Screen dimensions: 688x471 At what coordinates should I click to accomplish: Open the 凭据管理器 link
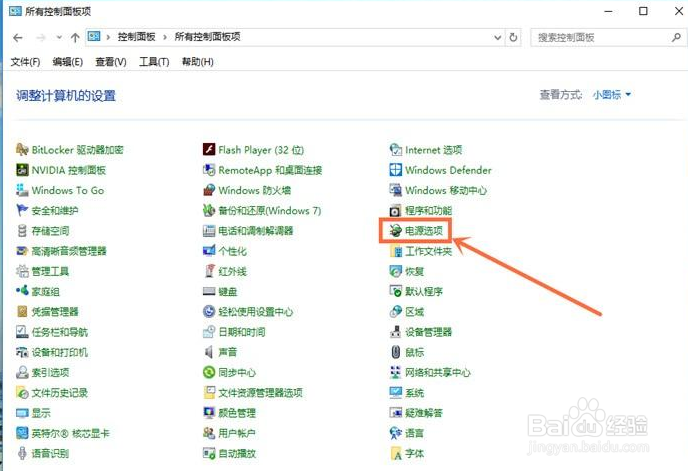55,312
